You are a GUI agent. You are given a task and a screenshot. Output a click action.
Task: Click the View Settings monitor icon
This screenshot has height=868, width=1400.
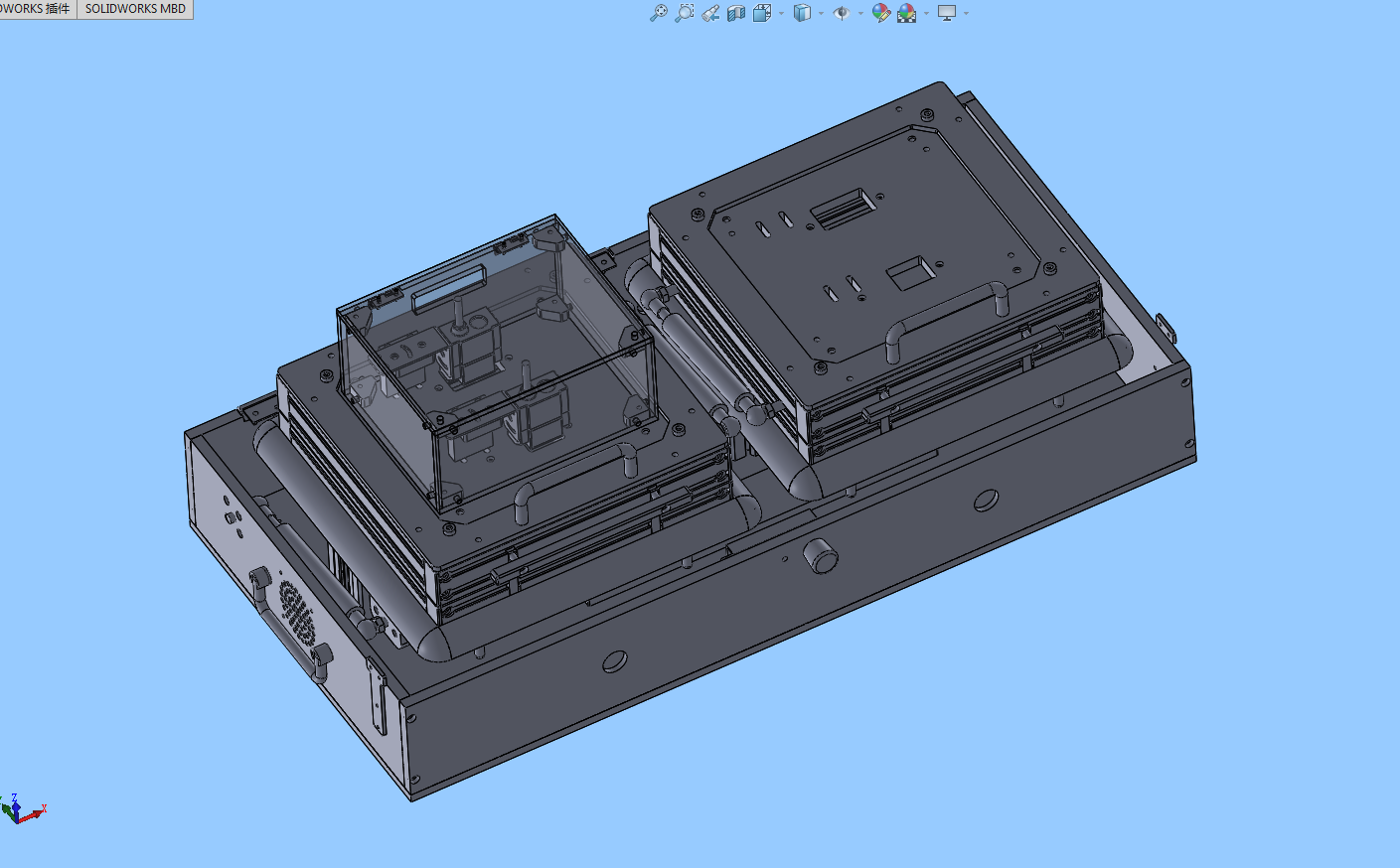tap(947, 13)
